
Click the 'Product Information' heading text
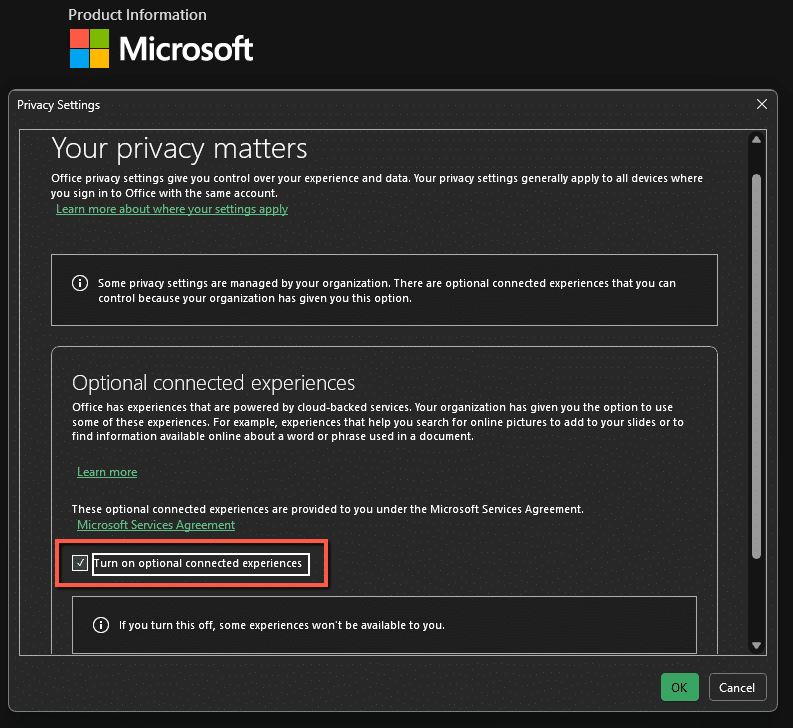point(138,15)
